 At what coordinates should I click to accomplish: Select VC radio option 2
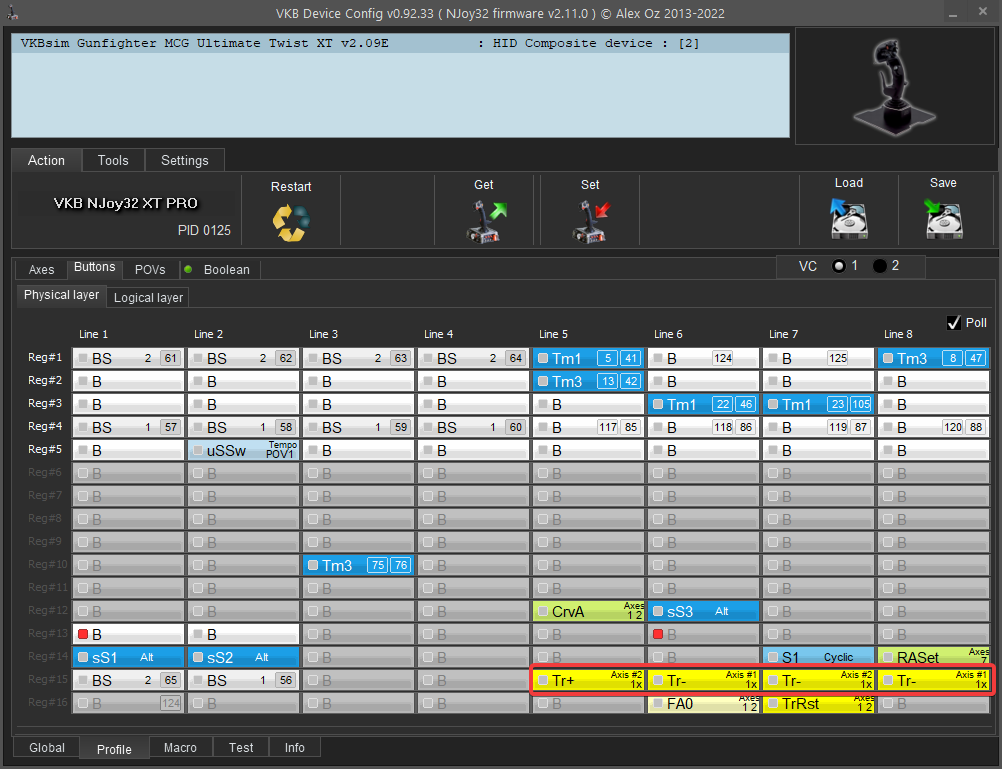879,266
